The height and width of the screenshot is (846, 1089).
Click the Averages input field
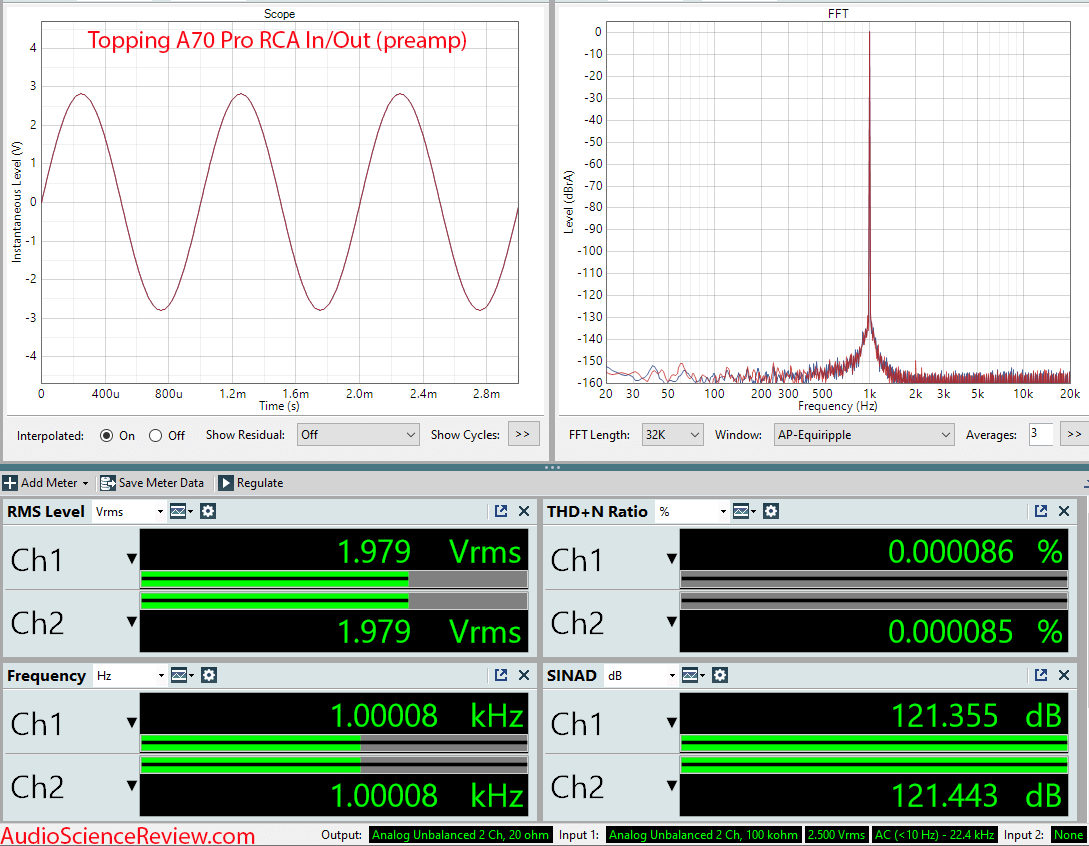point(1040,434)
